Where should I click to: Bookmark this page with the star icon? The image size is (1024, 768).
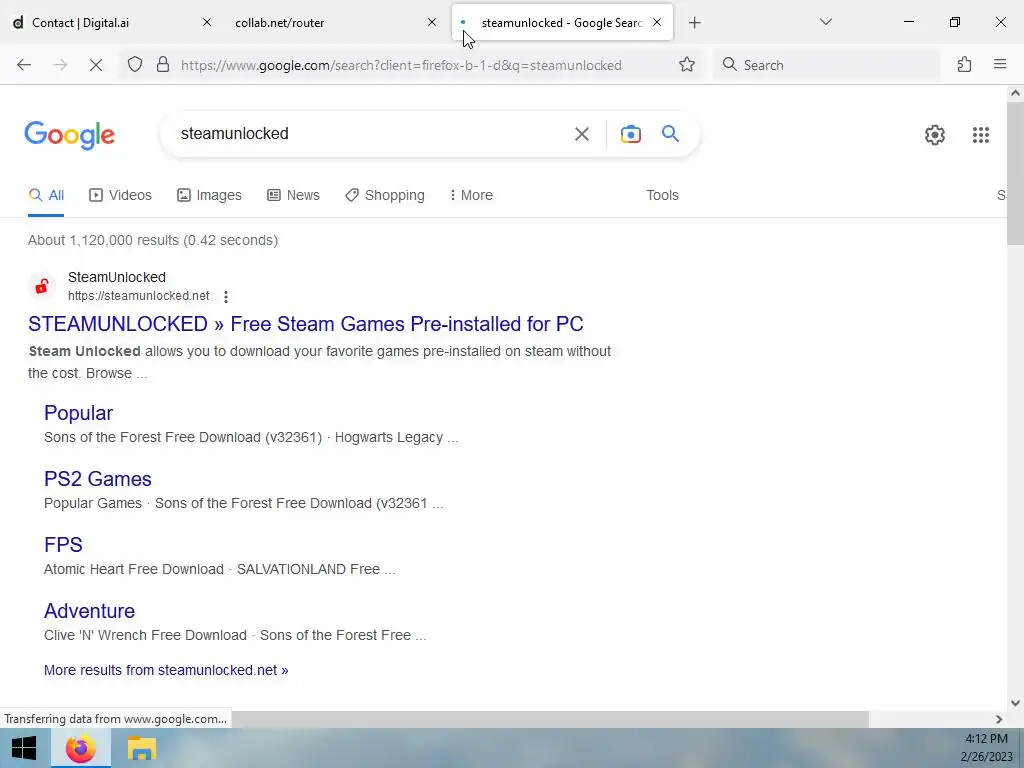pos(686,65)
